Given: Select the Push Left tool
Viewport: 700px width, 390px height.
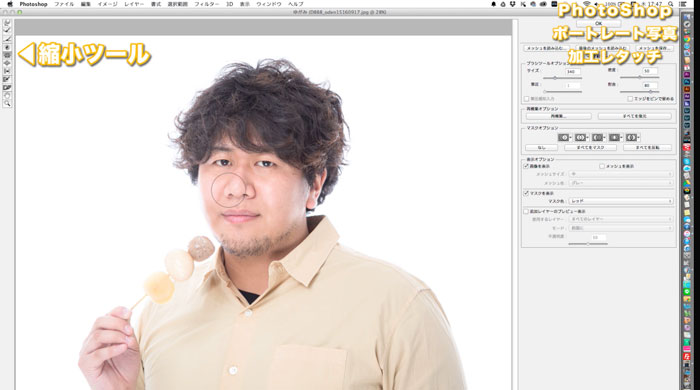Looking at the screenshot, I should [x=7, y=71].
